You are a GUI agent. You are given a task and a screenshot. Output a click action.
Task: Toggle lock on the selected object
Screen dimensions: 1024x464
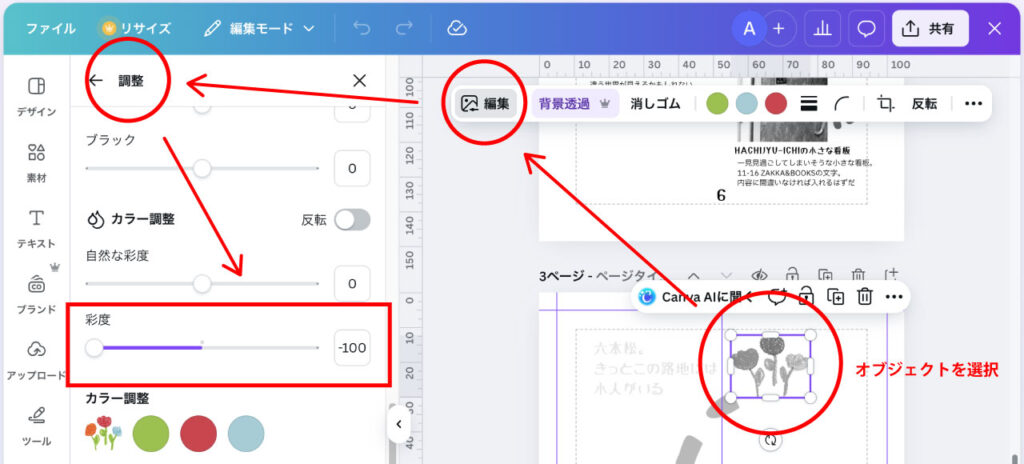[806, 296]
